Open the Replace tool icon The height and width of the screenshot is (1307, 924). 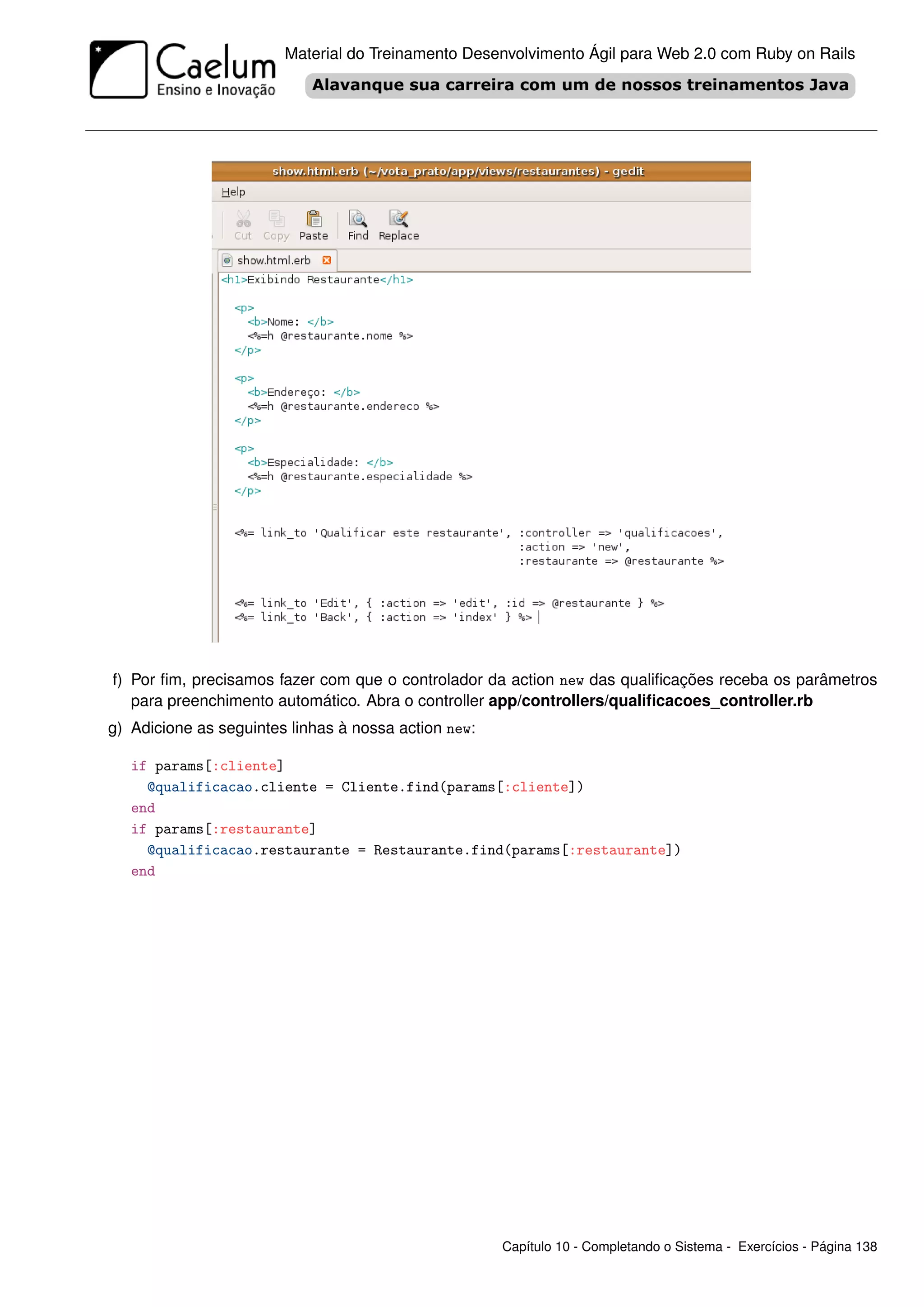click(398, 218)
